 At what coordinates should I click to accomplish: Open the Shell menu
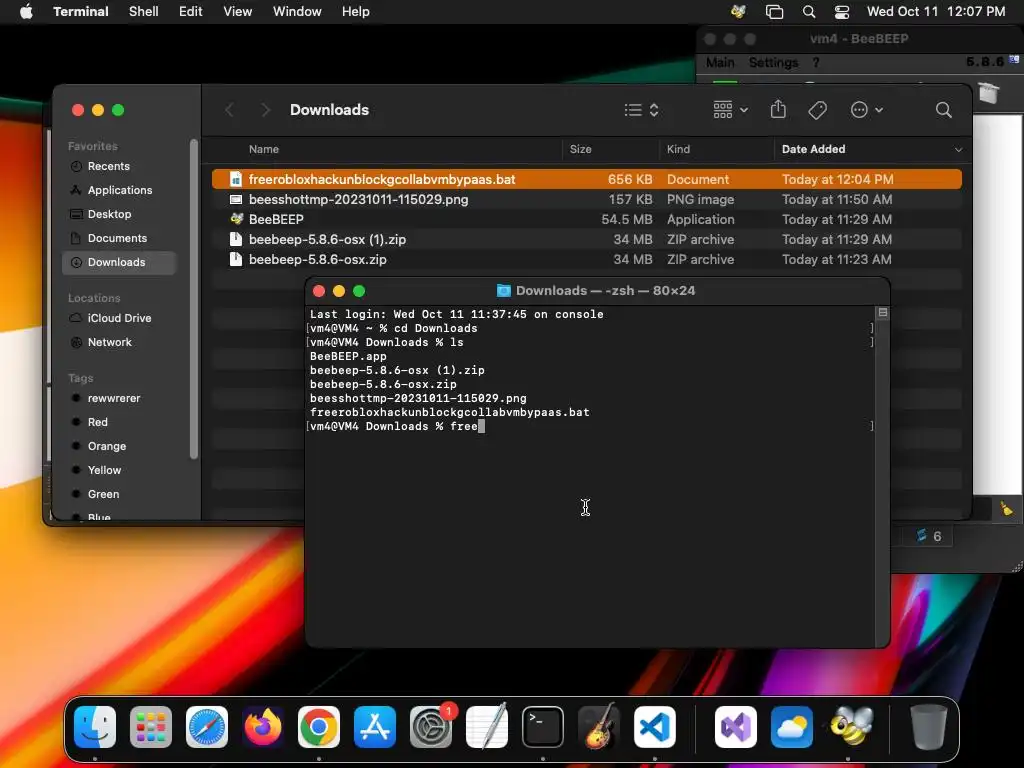[144, 12]
